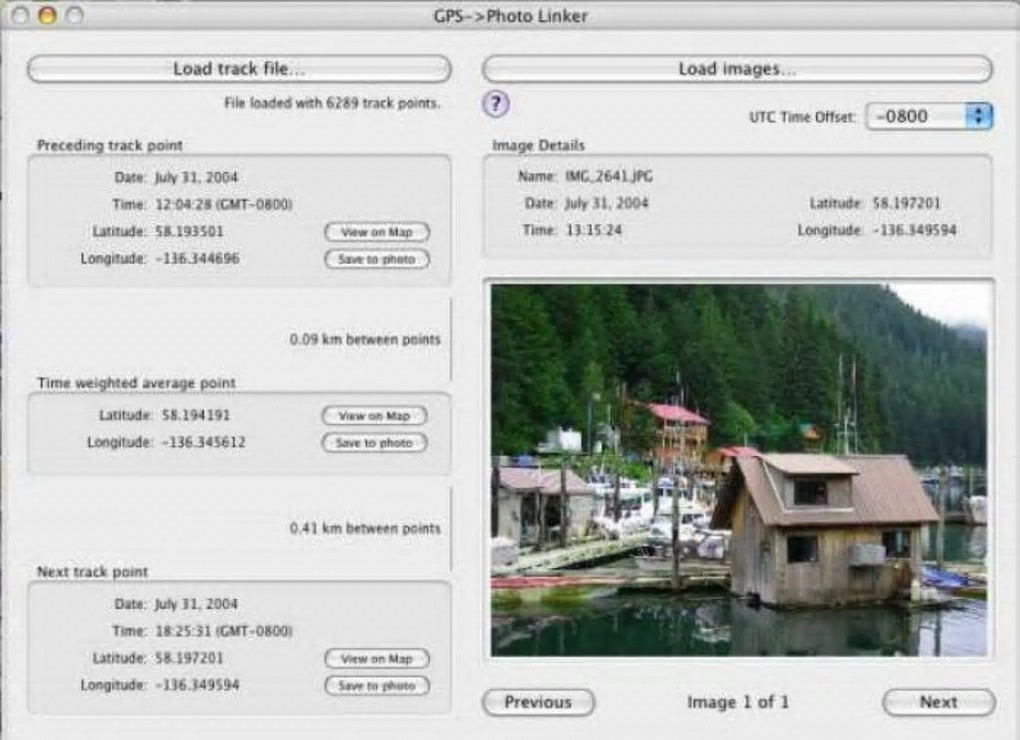Click Load images button

tap(737, 69)
